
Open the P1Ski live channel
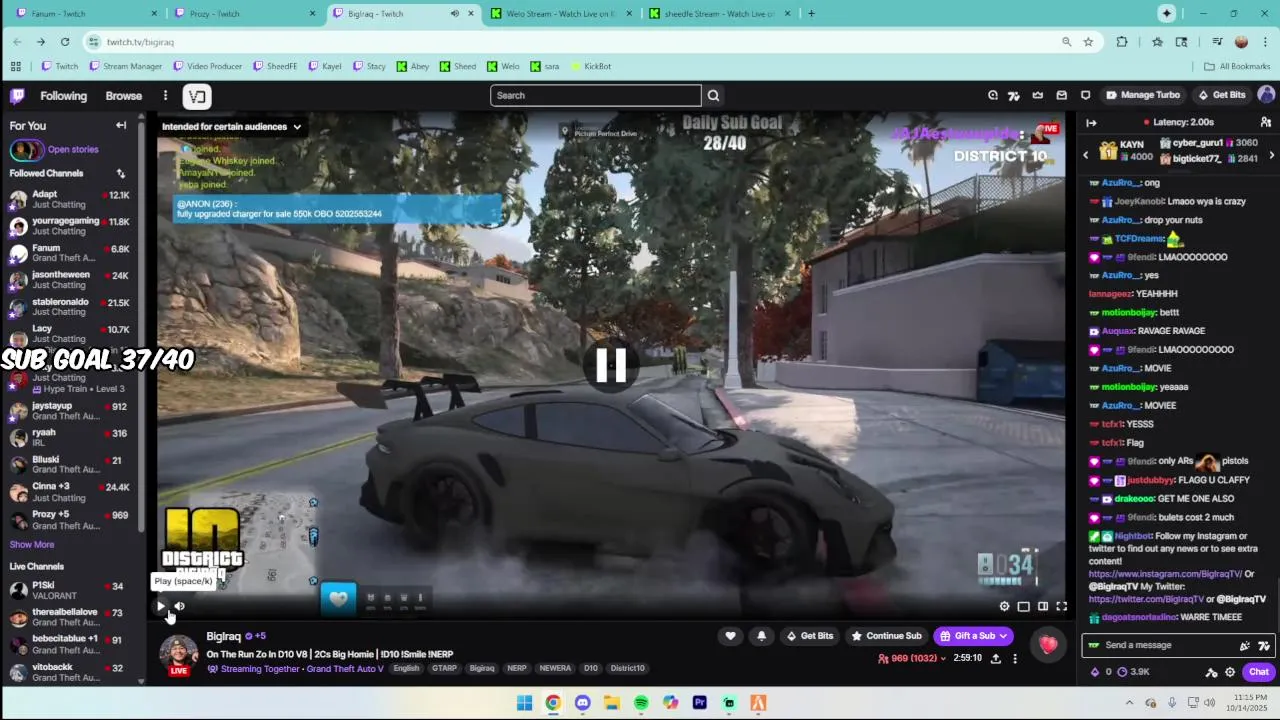pyautogui.click(x=70, y=590)
